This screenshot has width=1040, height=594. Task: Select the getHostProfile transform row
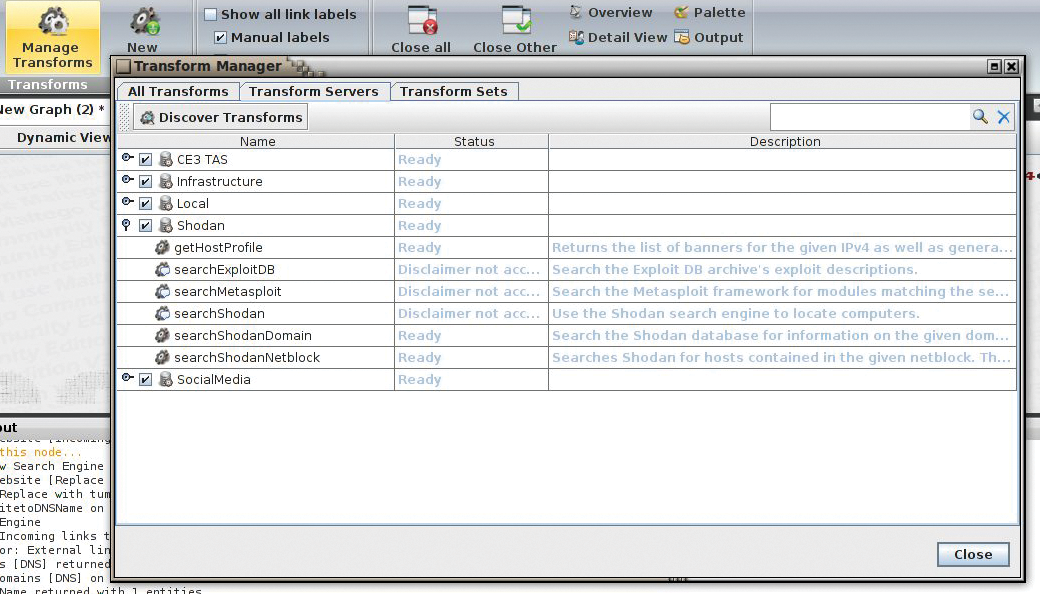tap(567, 247)
